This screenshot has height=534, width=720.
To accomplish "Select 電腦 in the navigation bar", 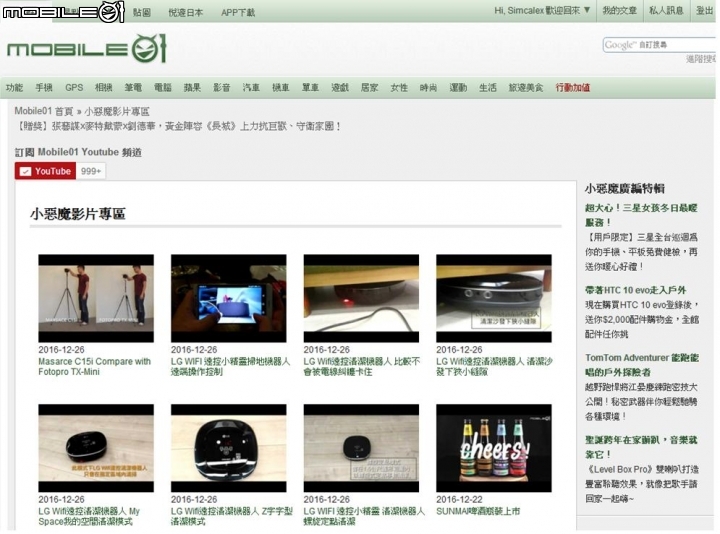I will point(163,87).
